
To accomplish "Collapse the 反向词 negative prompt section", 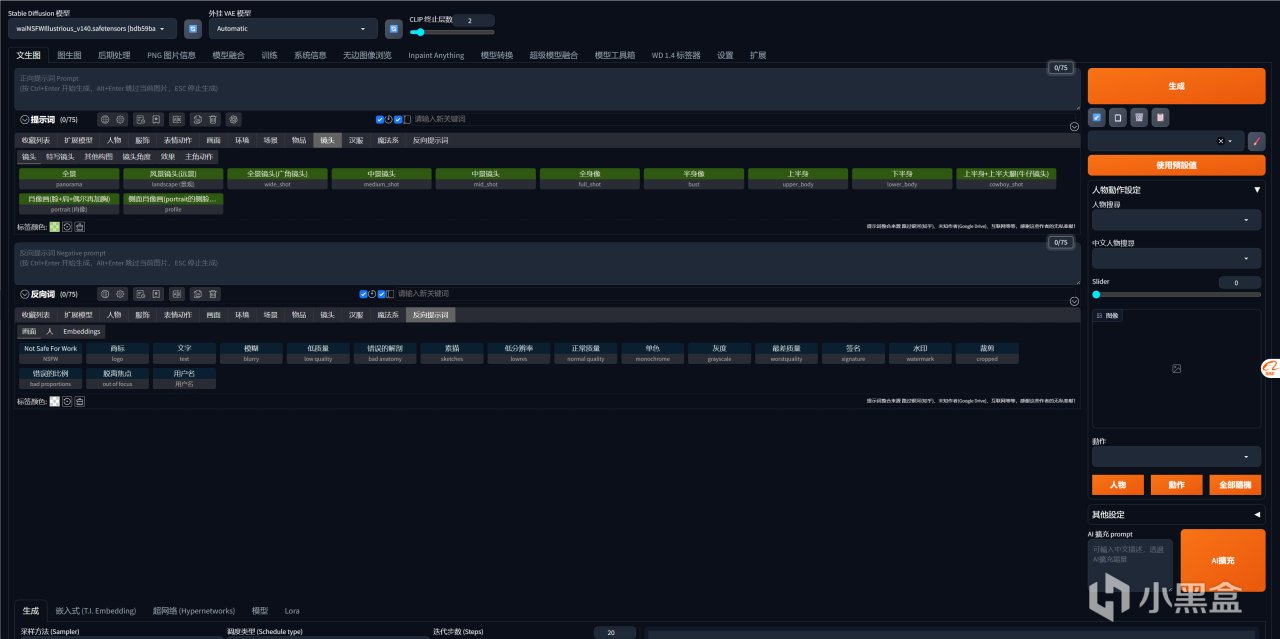I will click(x=24, y=294).
